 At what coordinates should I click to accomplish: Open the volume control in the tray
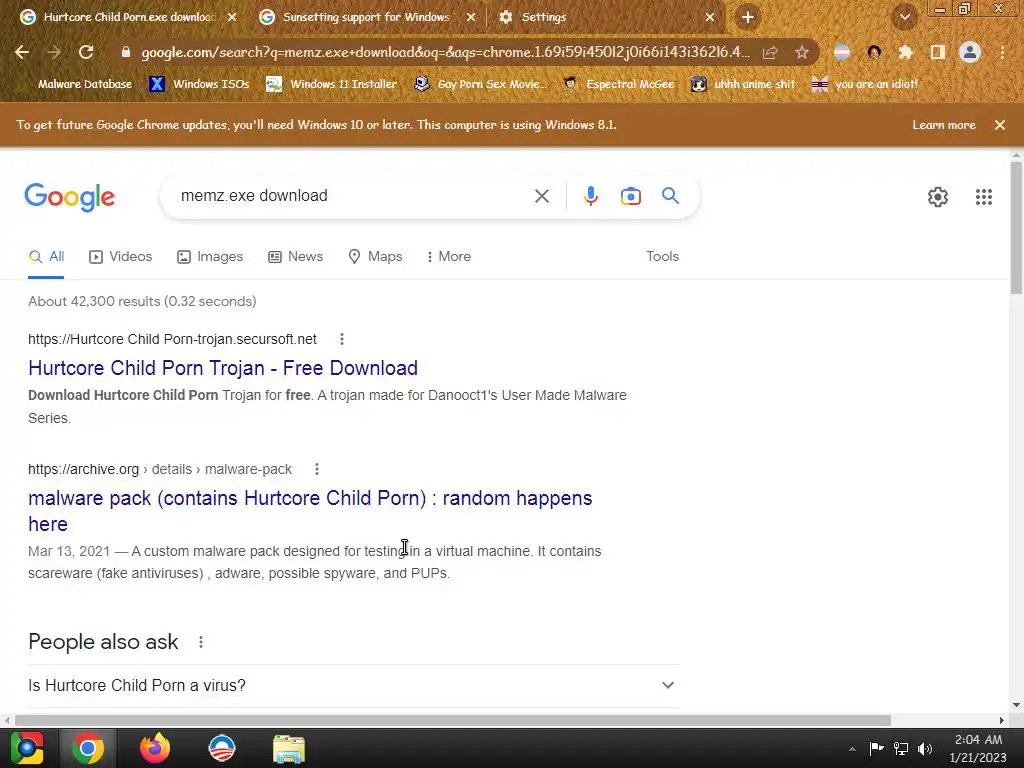click(925, 749)
